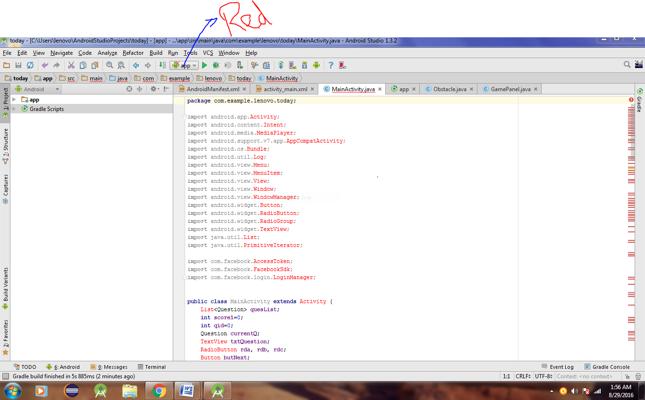
Task: Click the Make Project icon
Action: (x=162, y=65)
